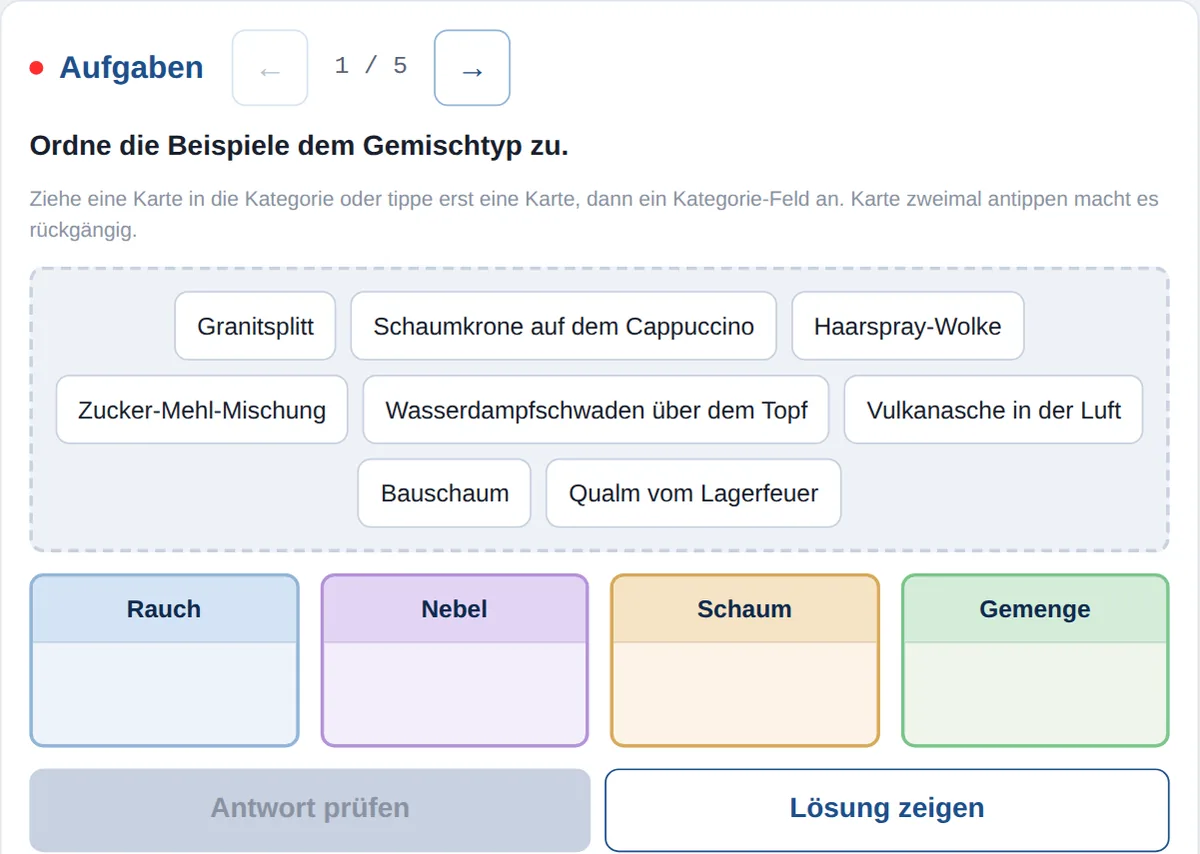Image resolution: width=1200 pixels, height=854 pixels.
Task: Select the Haarspray-Wolke card
Action: pyautogui.click(x=908, y=326)
